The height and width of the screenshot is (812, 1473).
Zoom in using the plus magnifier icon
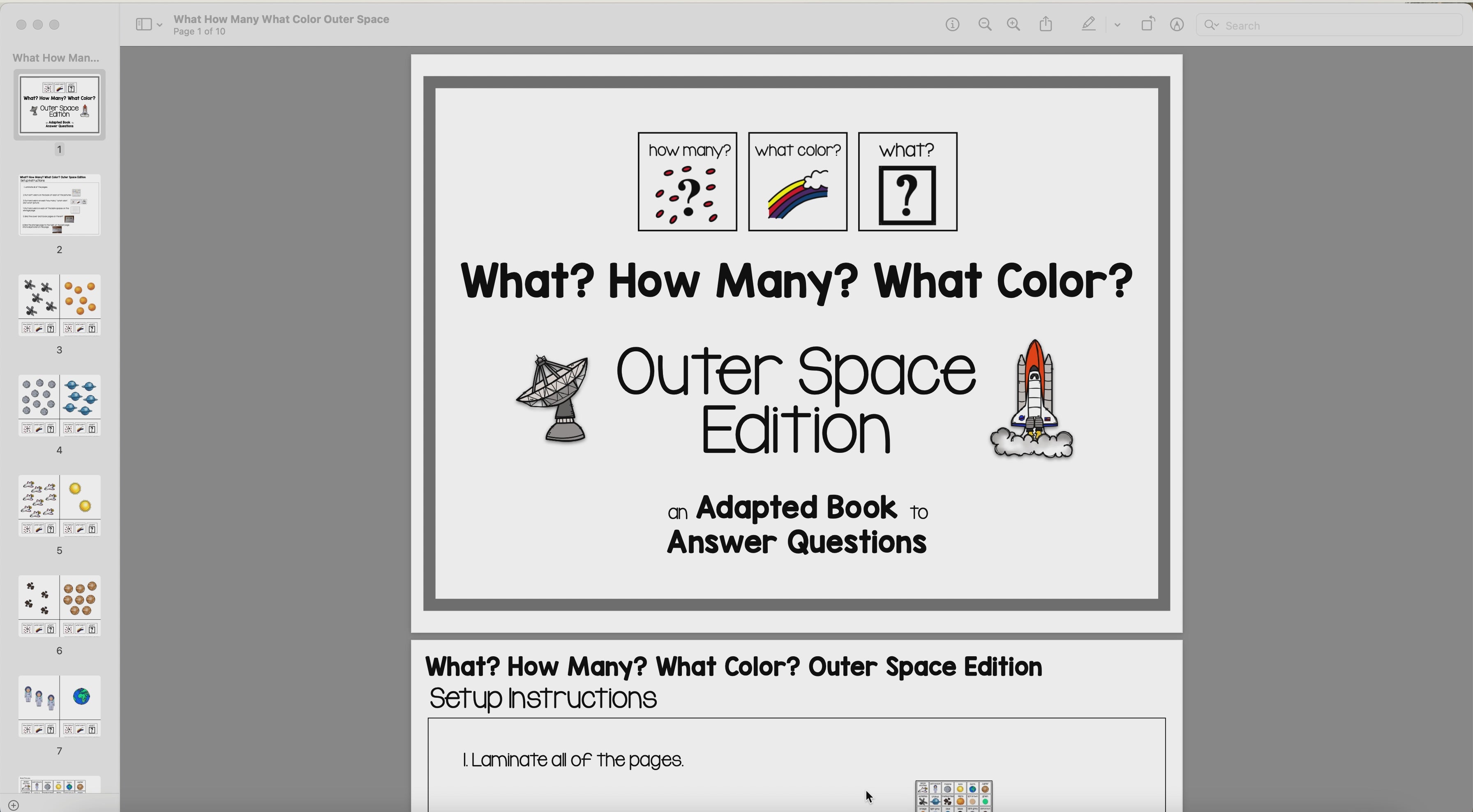click(x=1013, y=24)
